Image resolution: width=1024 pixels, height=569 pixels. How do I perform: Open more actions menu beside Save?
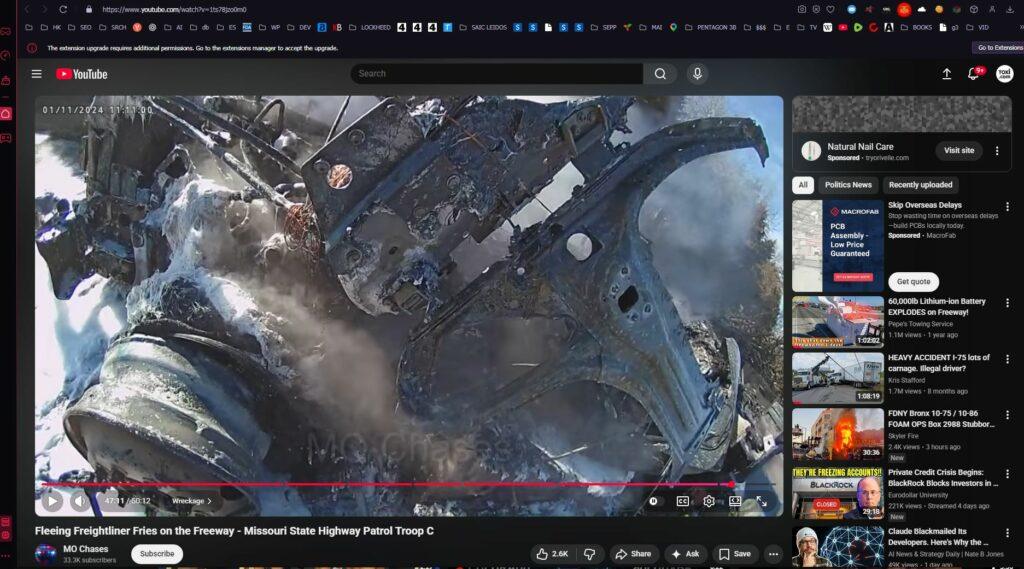point(773,554)
